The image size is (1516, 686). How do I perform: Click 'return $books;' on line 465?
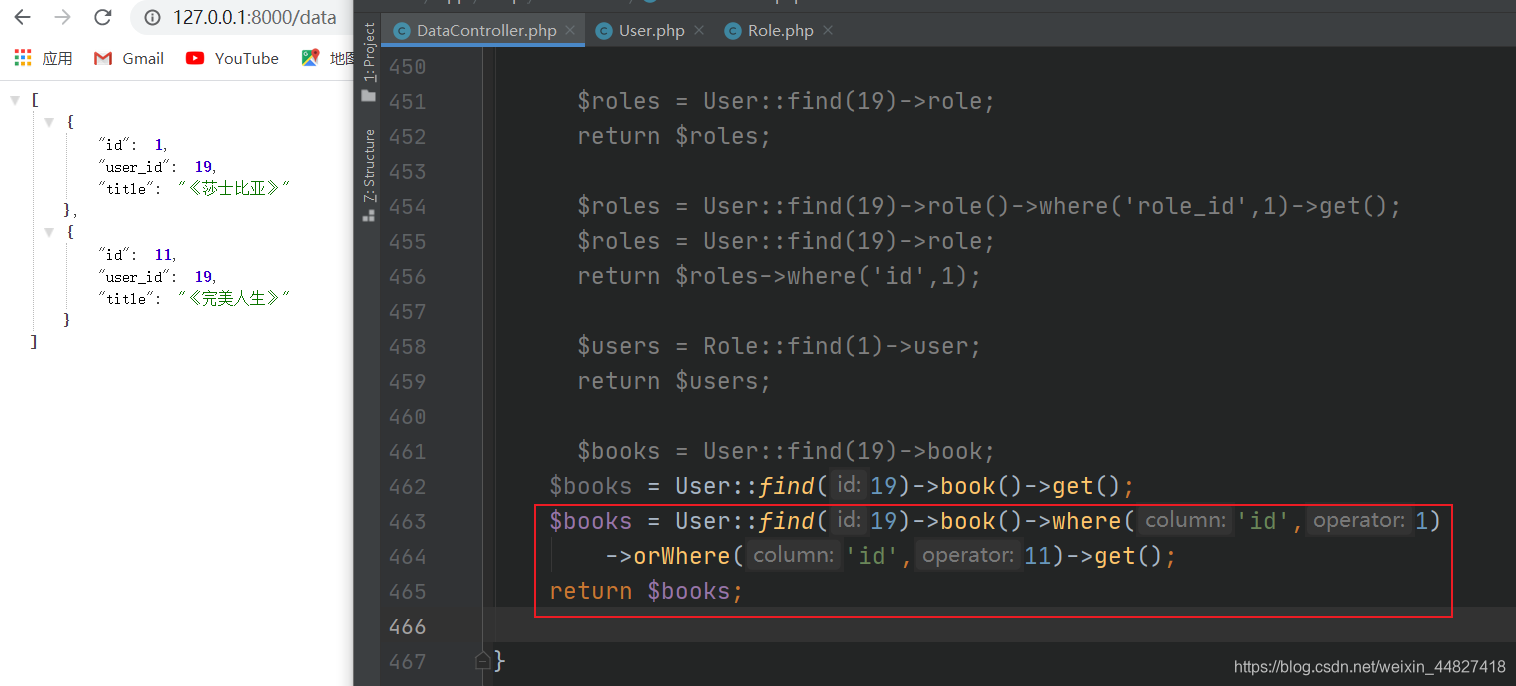[646, 592]
